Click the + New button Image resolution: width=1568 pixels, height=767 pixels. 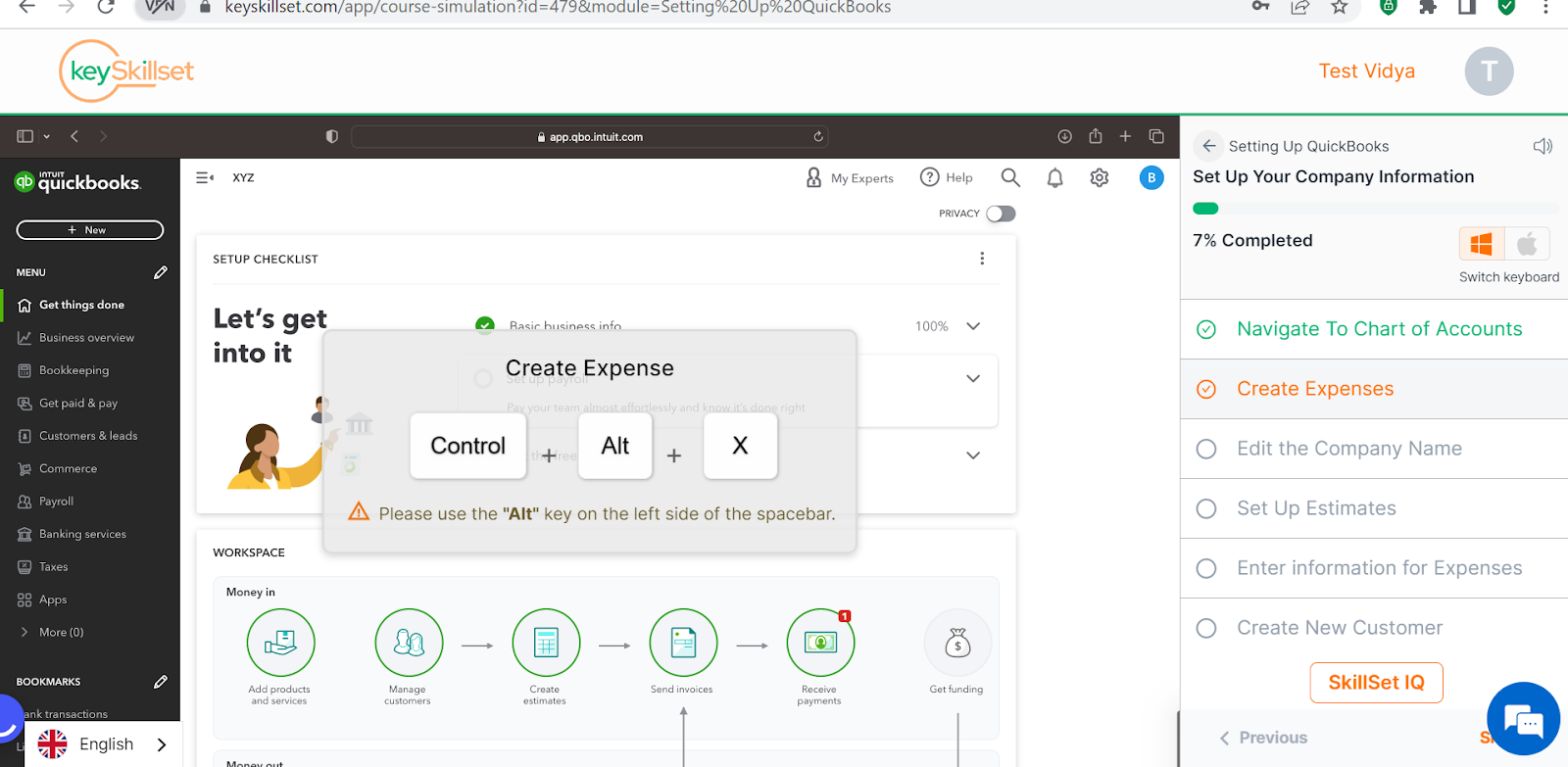90,230
